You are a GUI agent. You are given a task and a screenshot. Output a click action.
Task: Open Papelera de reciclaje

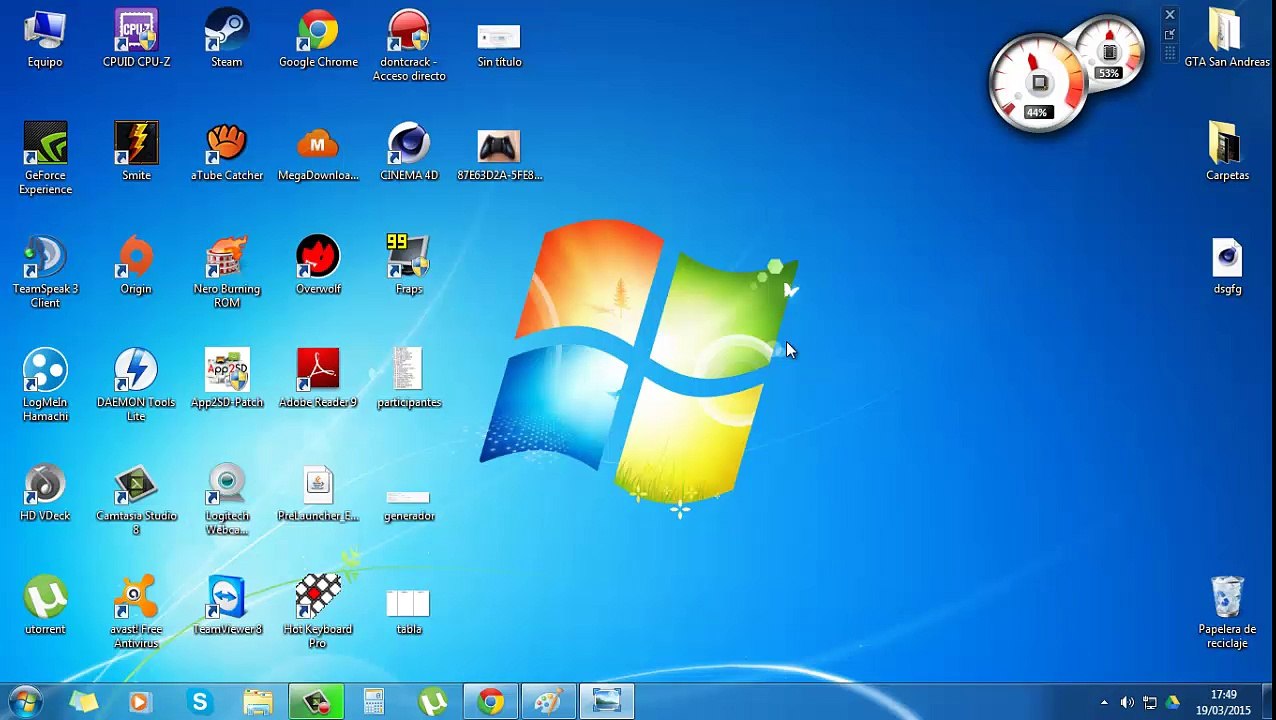[x=1227, y=613]
